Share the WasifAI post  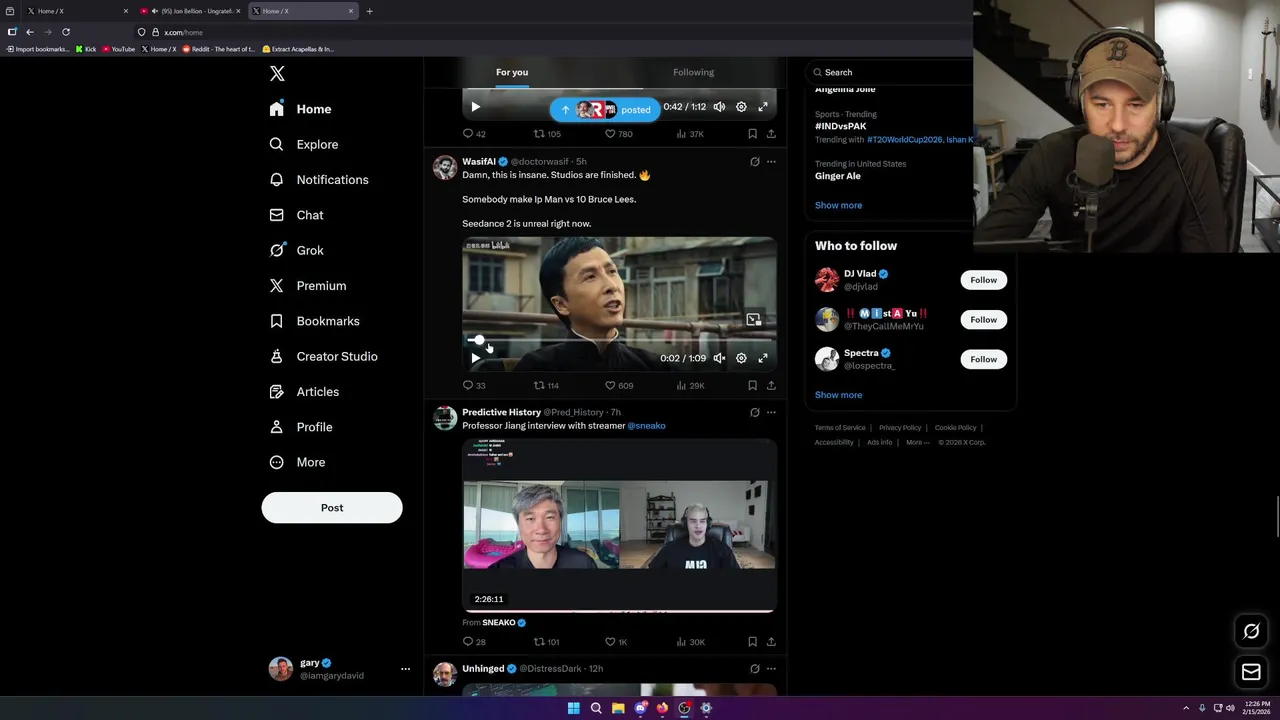771,385
